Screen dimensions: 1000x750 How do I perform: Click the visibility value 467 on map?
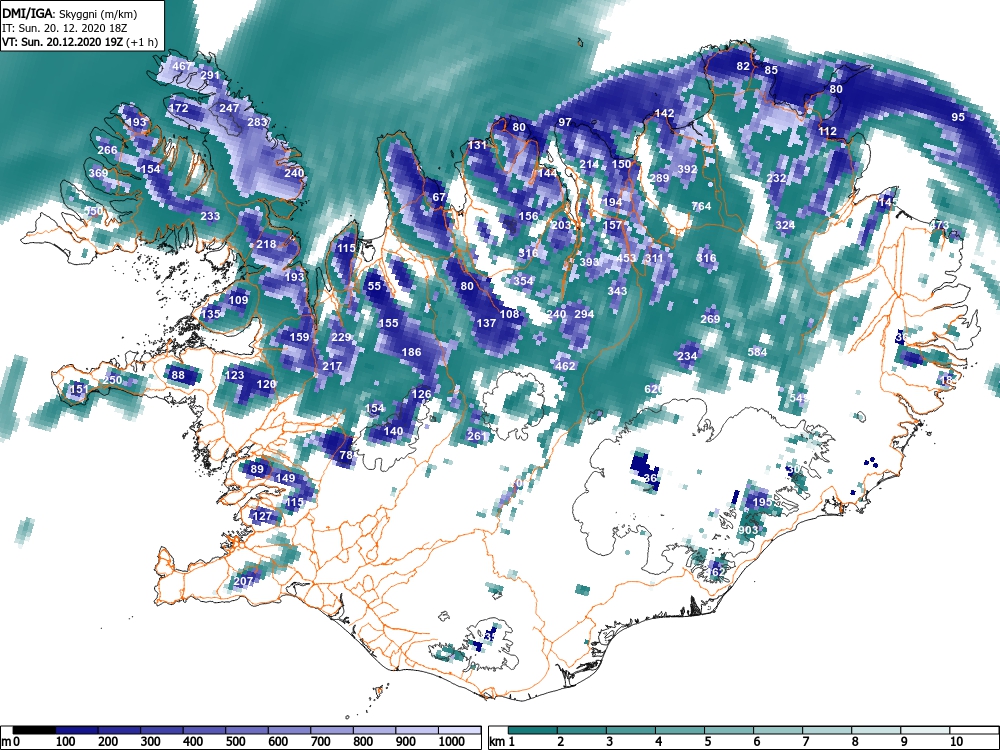[182, 66]
